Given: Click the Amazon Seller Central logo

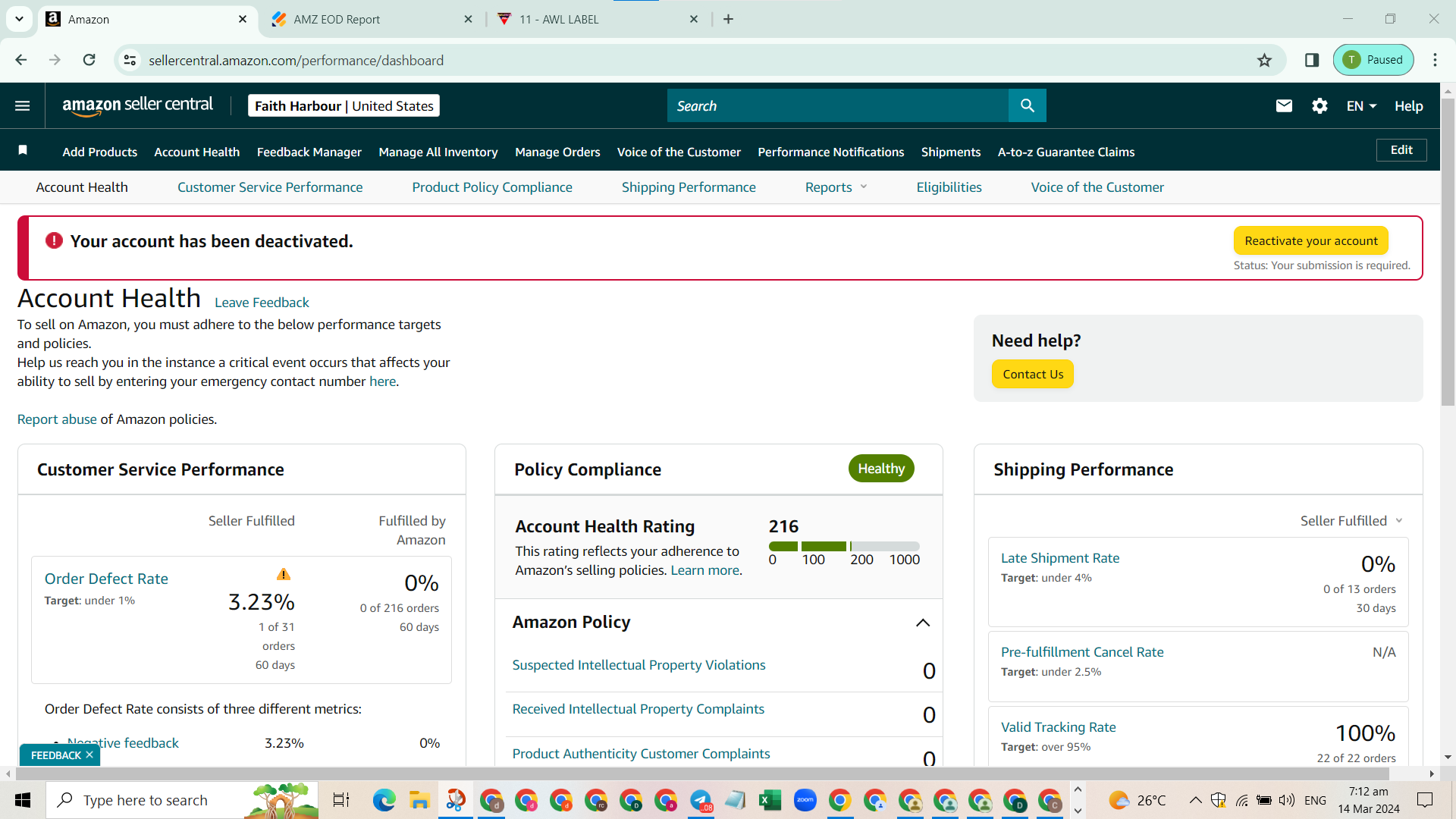Looking at the screenshot, I should pos(137,106).
